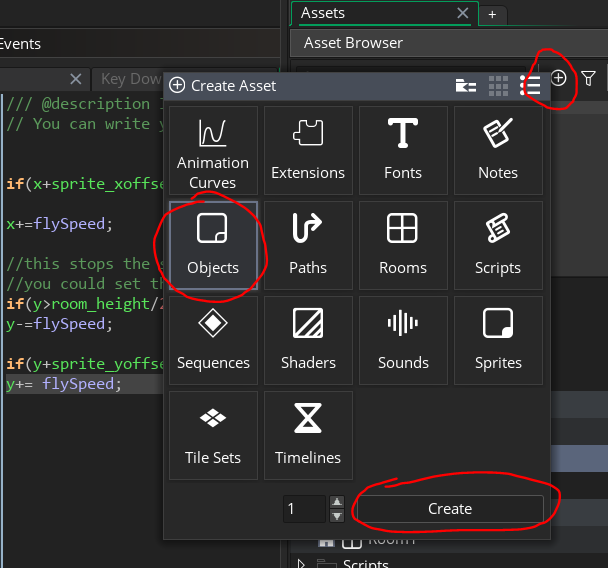Choose the Fonts asset type

tap(403, 150)
